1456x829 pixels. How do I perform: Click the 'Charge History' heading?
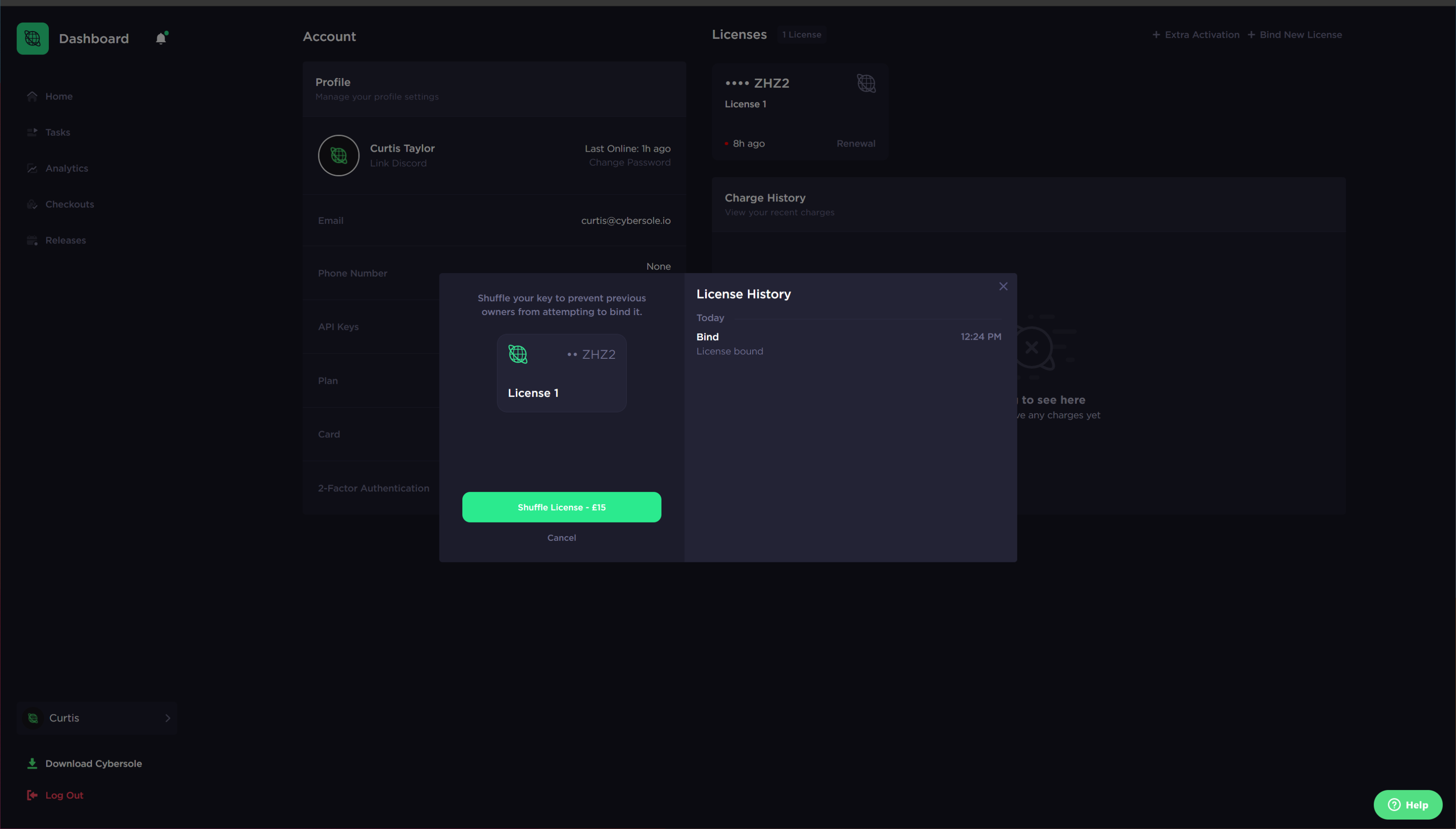click(765, 198)
